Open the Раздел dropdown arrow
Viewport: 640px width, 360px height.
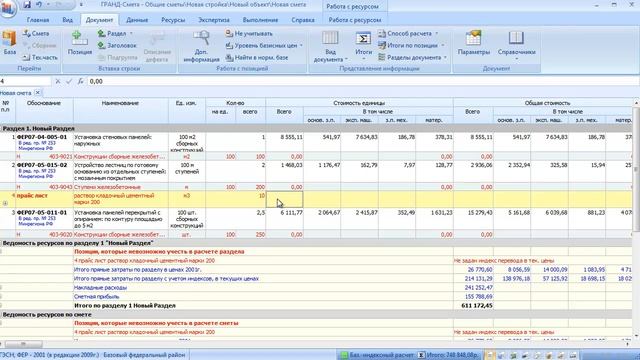click(x=131, y=33)
